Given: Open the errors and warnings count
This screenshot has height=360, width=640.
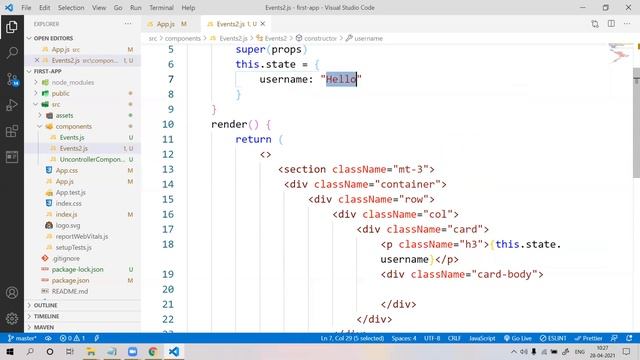Looking at the screenshot, I should coord(72,338).
